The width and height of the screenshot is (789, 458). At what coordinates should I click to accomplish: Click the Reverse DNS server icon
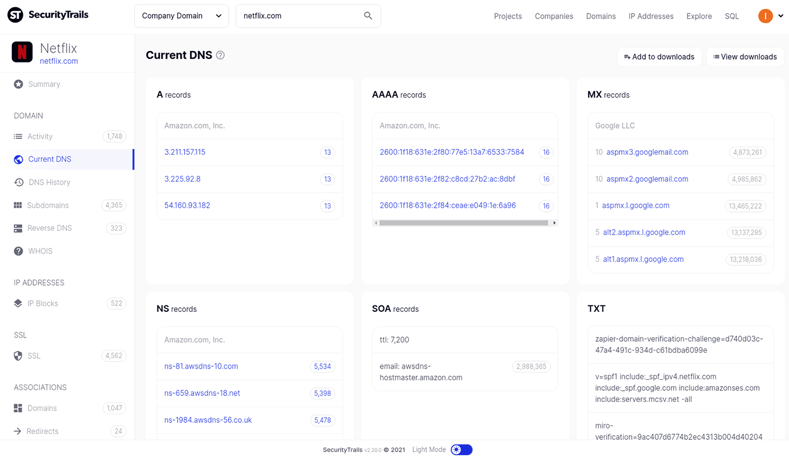point(18,228)
